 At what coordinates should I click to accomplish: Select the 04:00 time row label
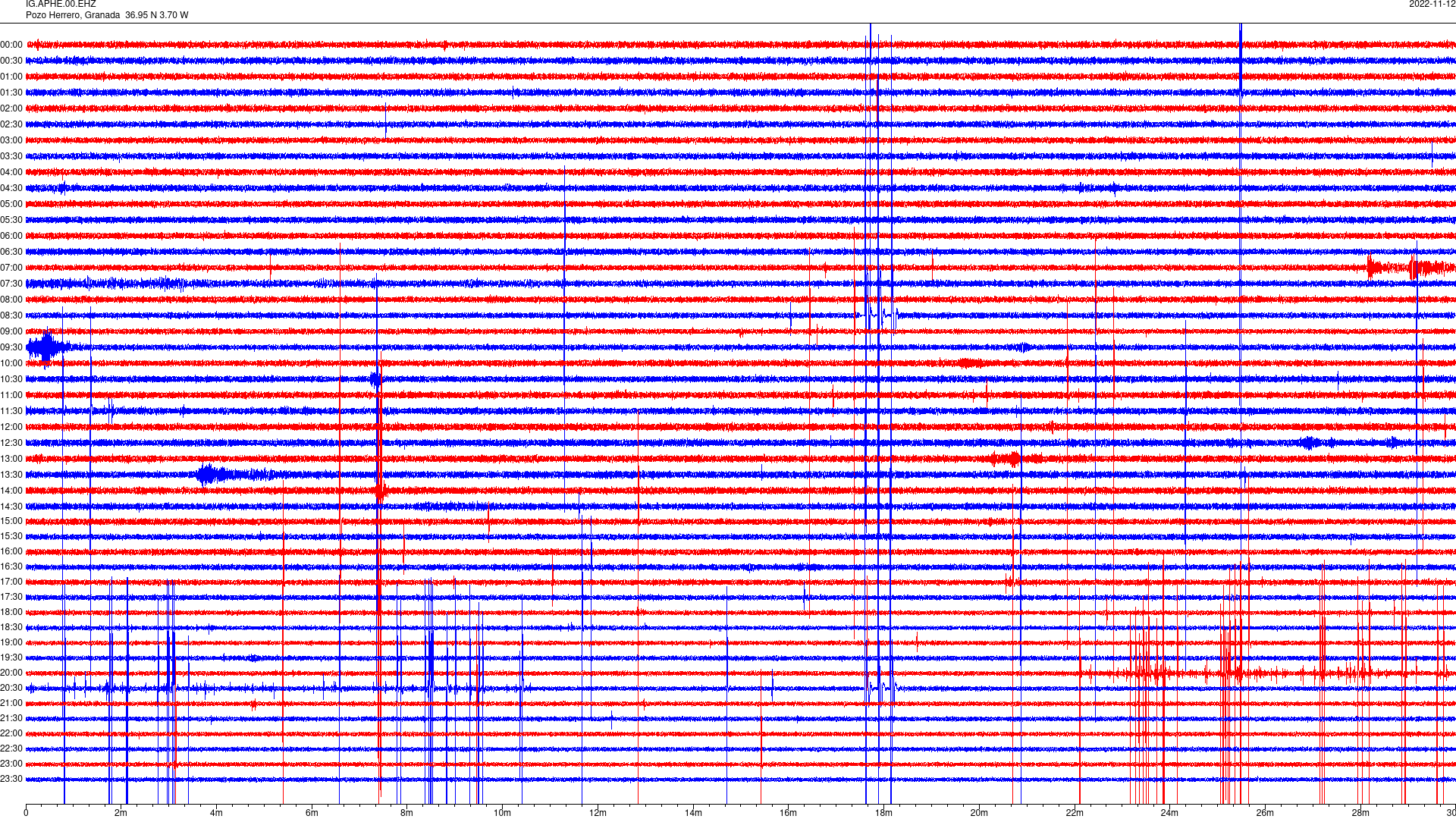point(11,172)
